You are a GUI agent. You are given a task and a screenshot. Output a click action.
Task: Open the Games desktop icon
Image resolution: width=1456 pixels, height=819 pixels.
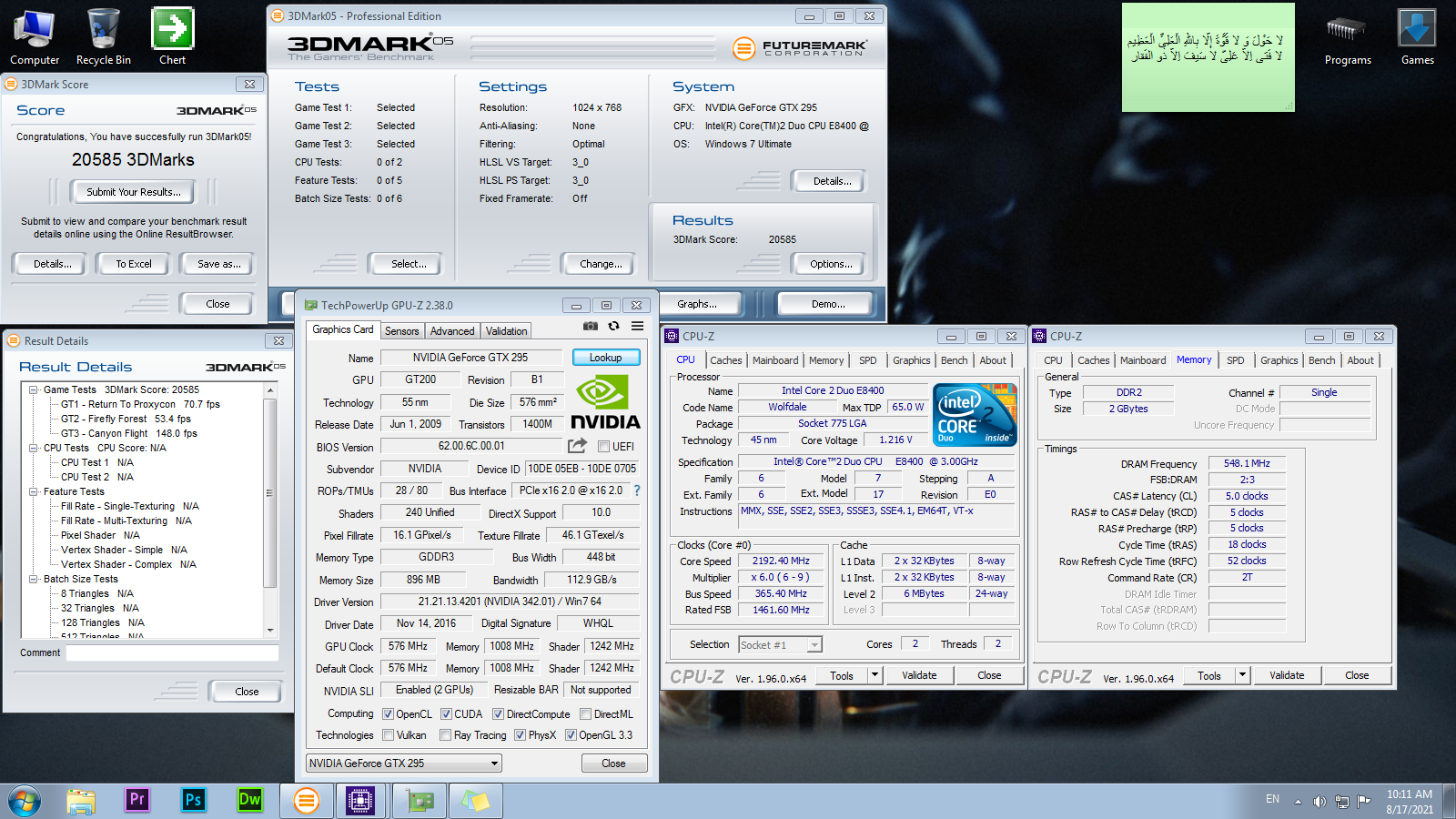coord(1417,36)
